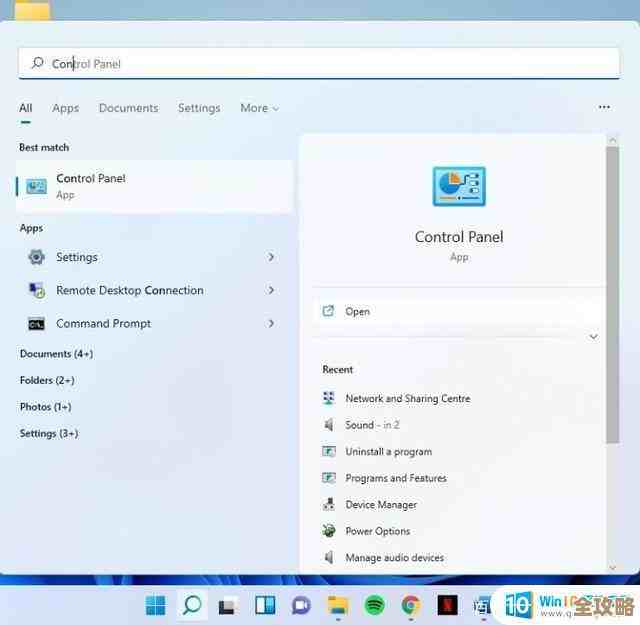
Task: Click the Control Panel icon in best match
Action: pos(36,187)
